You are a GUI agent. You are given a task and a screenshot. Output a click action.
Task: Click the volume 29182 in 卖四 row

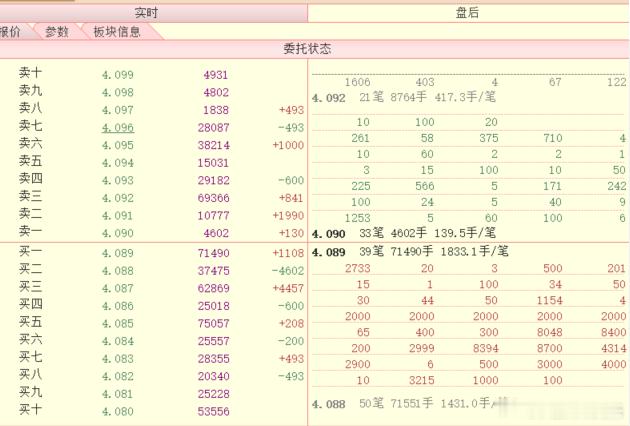(x=213, y=180)
